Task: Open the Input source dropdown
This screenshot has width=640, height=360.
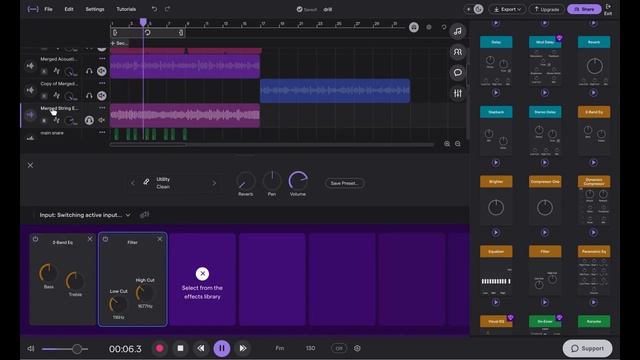Action: click(x=85, y=215)
